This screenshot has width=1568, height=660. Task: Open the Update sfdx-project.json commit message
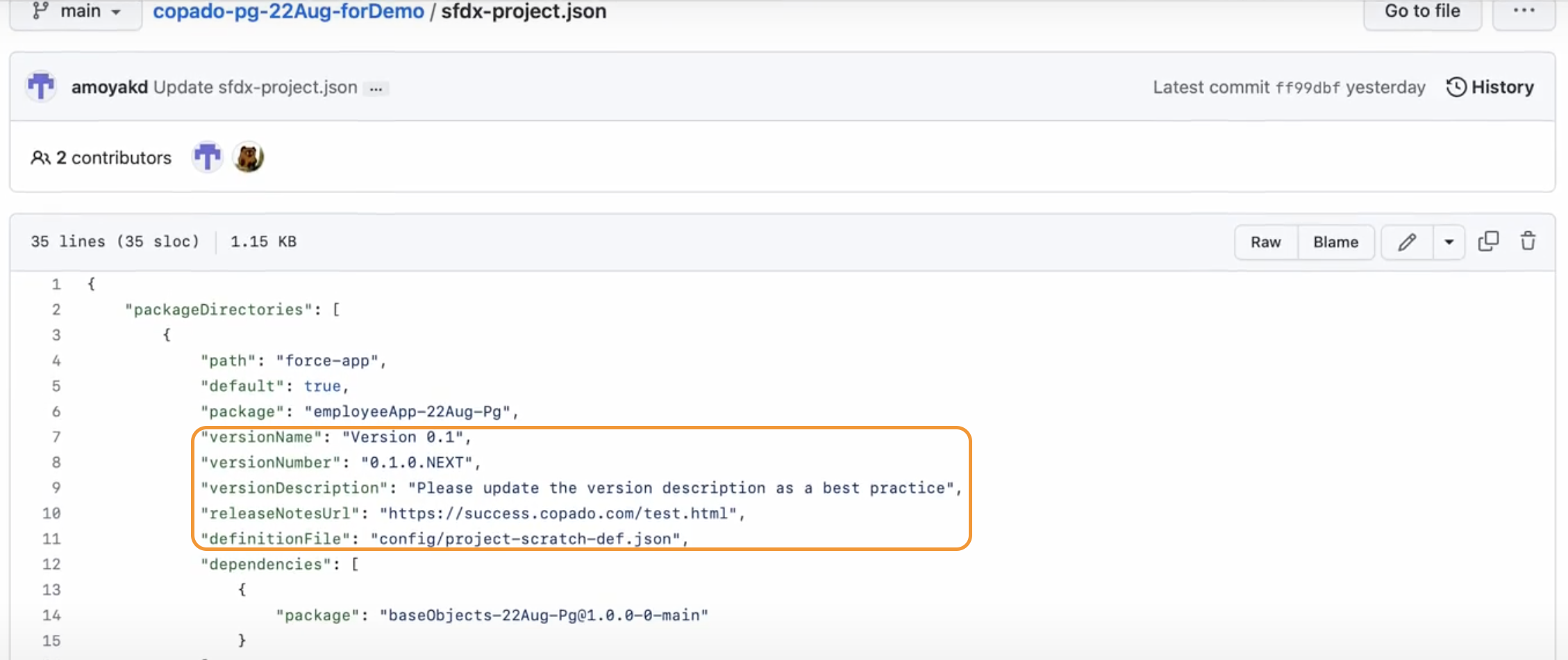255,87
